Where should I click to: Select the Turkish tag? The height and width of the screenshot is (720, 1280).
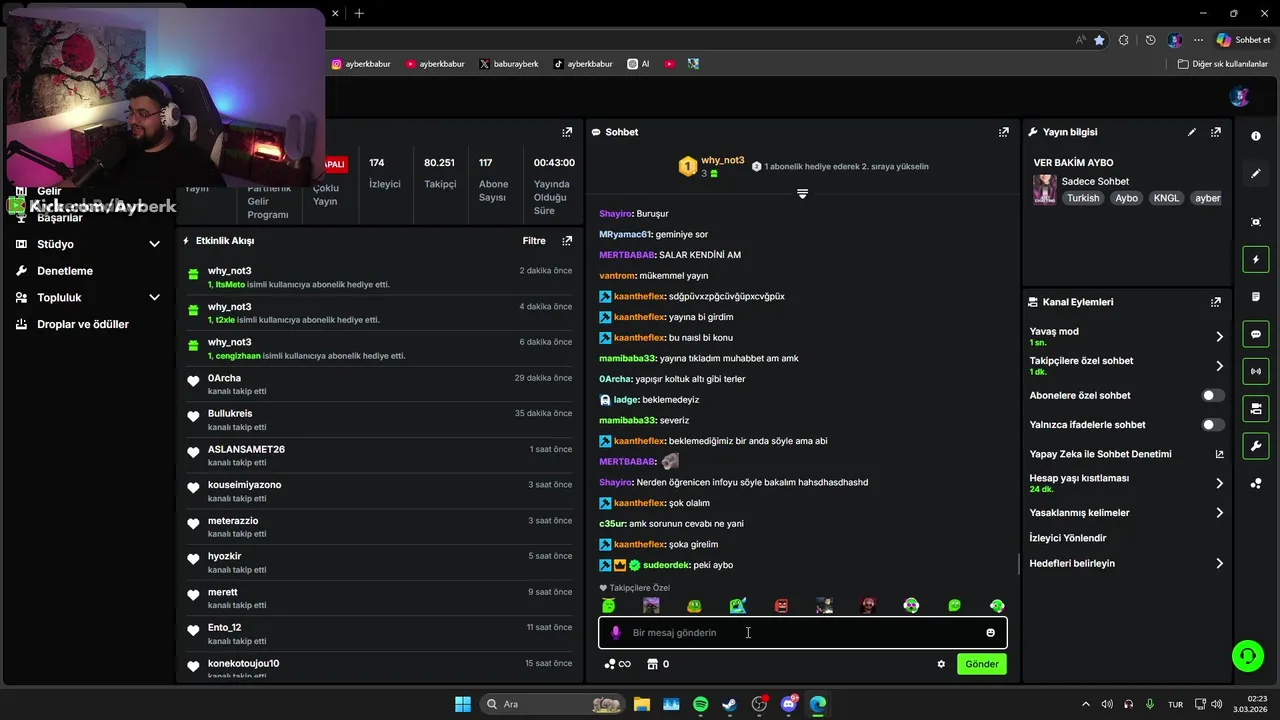click(x=1083, y=198)
